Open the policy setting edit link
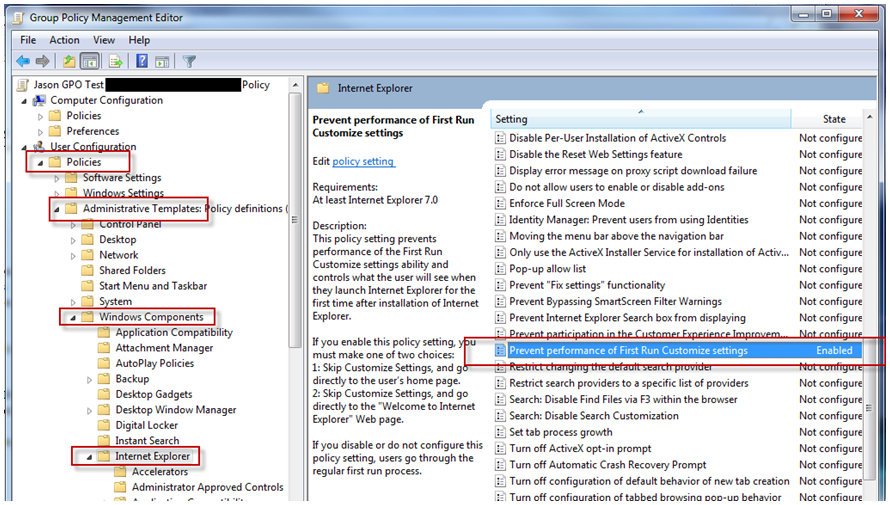 tap(363, 161)
